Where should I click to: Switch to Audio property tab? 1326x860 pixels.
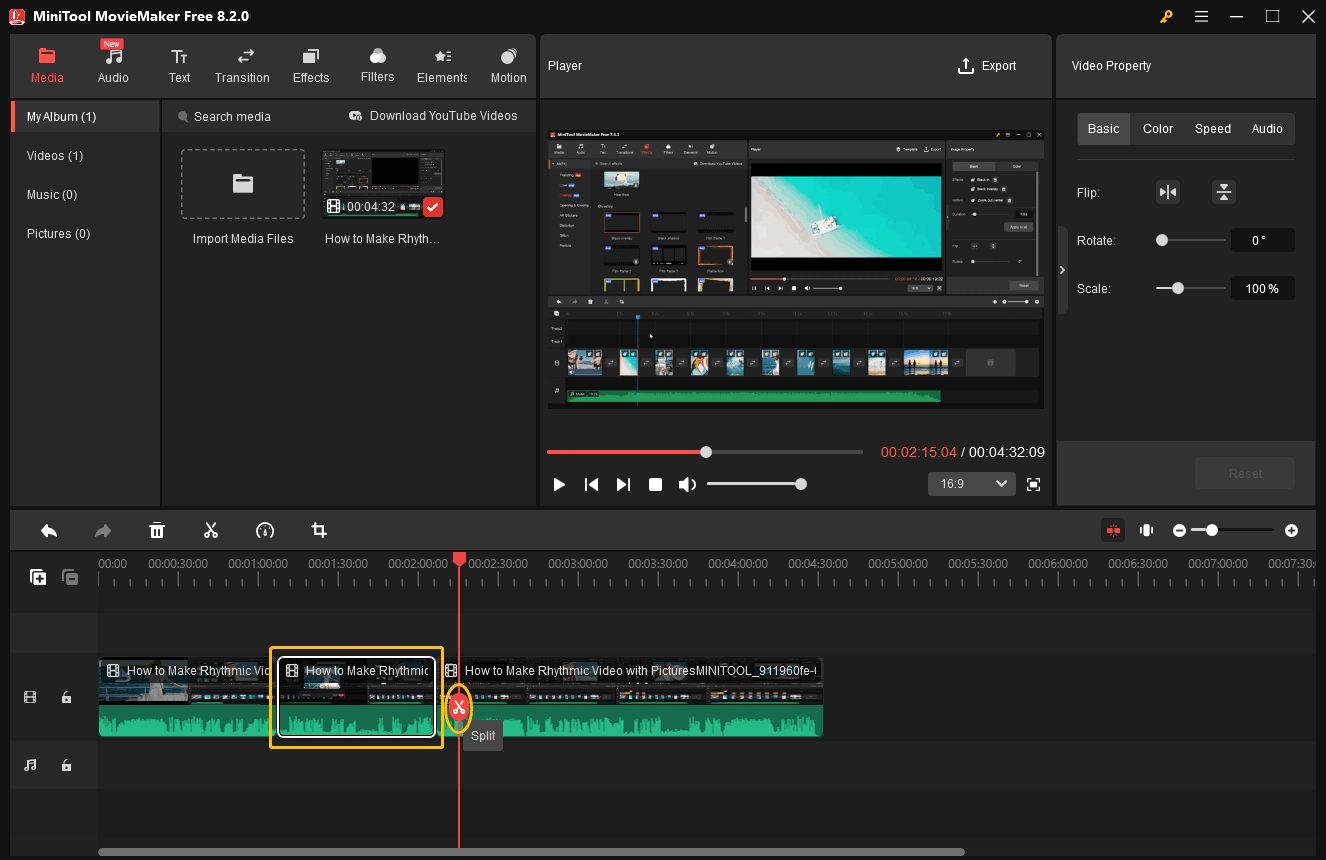[1267, 129]
